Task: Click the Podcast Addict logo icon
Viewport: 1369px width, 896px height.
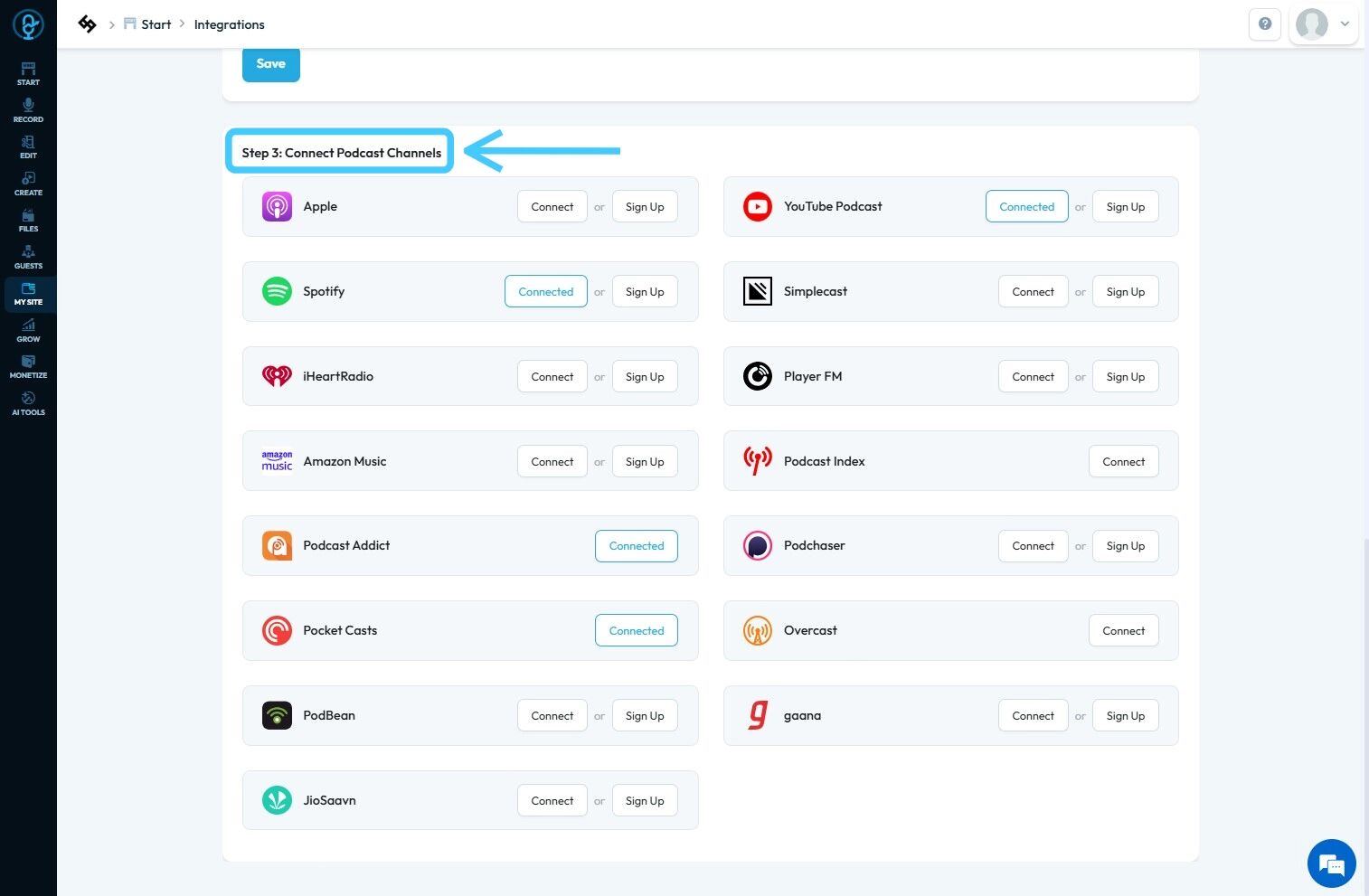Action: click(x=277, y=546)
